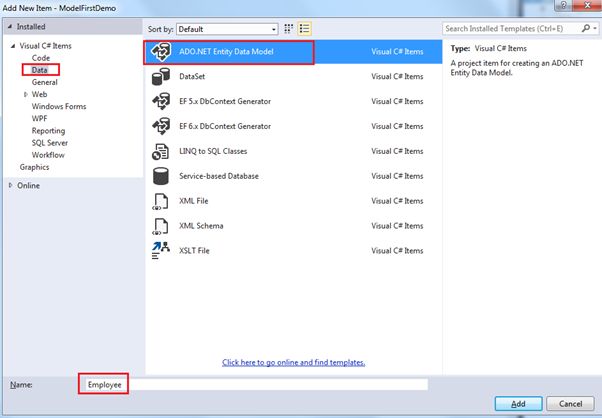Screen dimensions: 602x418
Task: Select the General category
Action: point(45,82)
